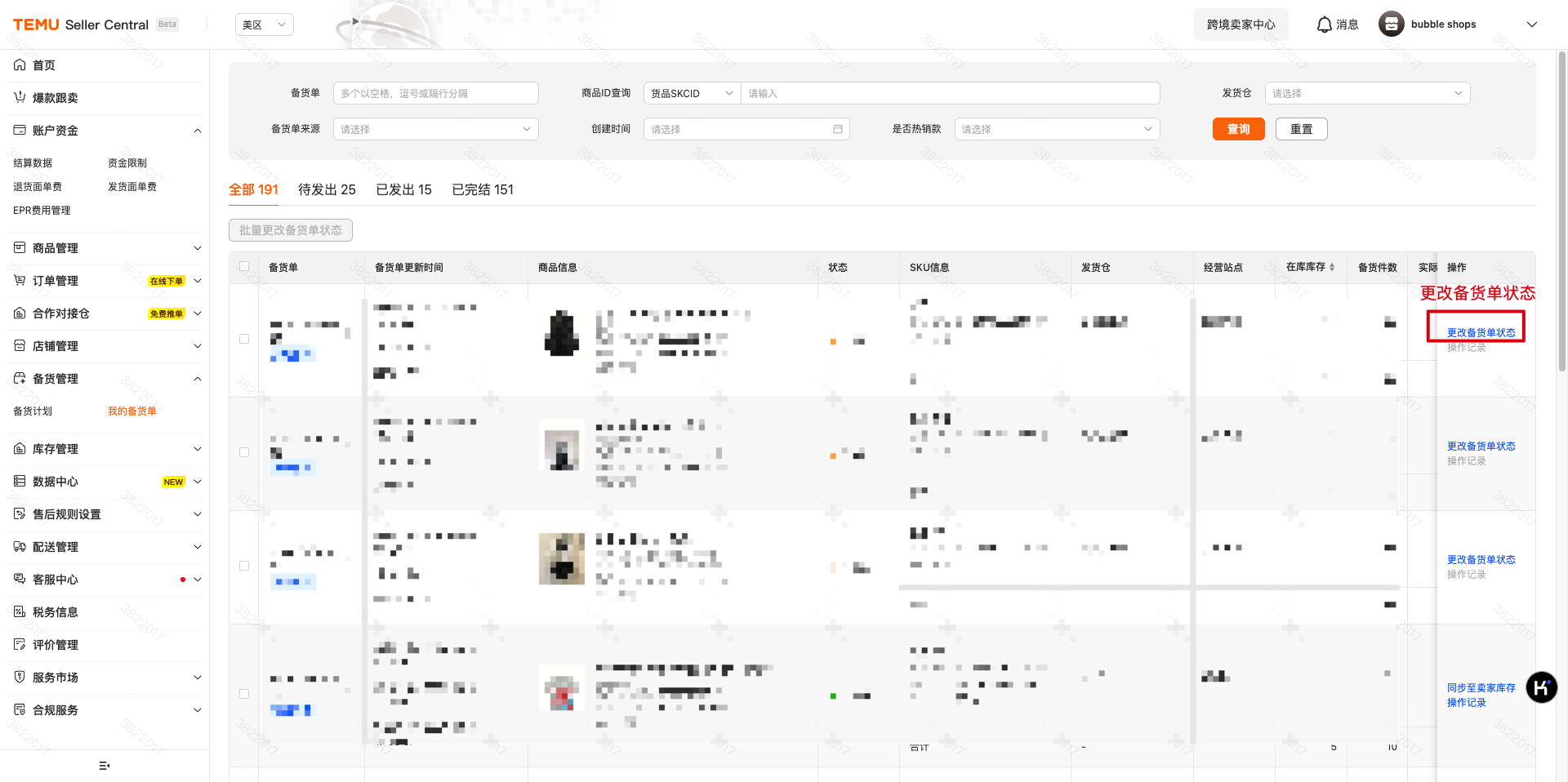Open the 美区 region dropdown

264,24
